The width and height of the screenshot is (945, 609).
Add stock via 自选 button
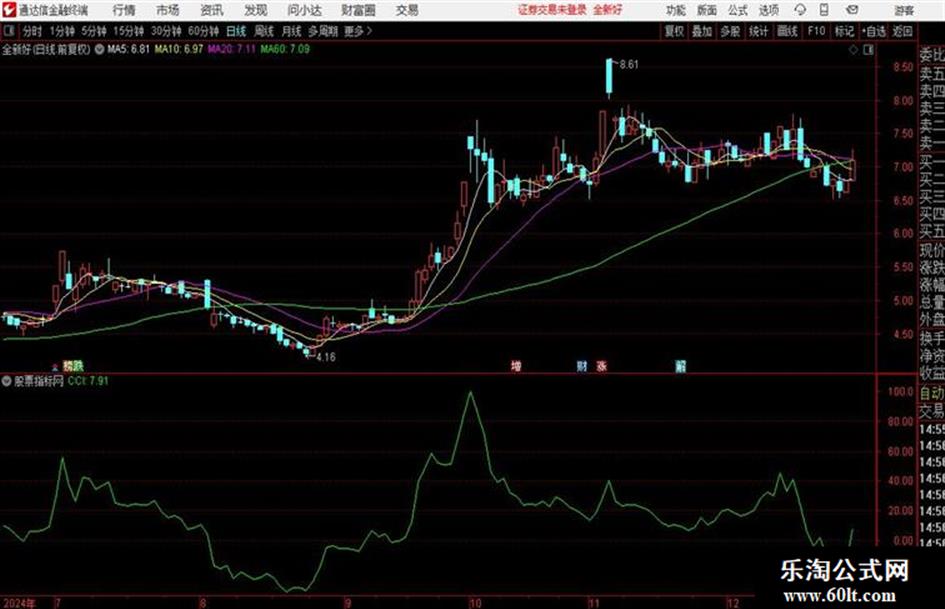(x=873, y=31)
